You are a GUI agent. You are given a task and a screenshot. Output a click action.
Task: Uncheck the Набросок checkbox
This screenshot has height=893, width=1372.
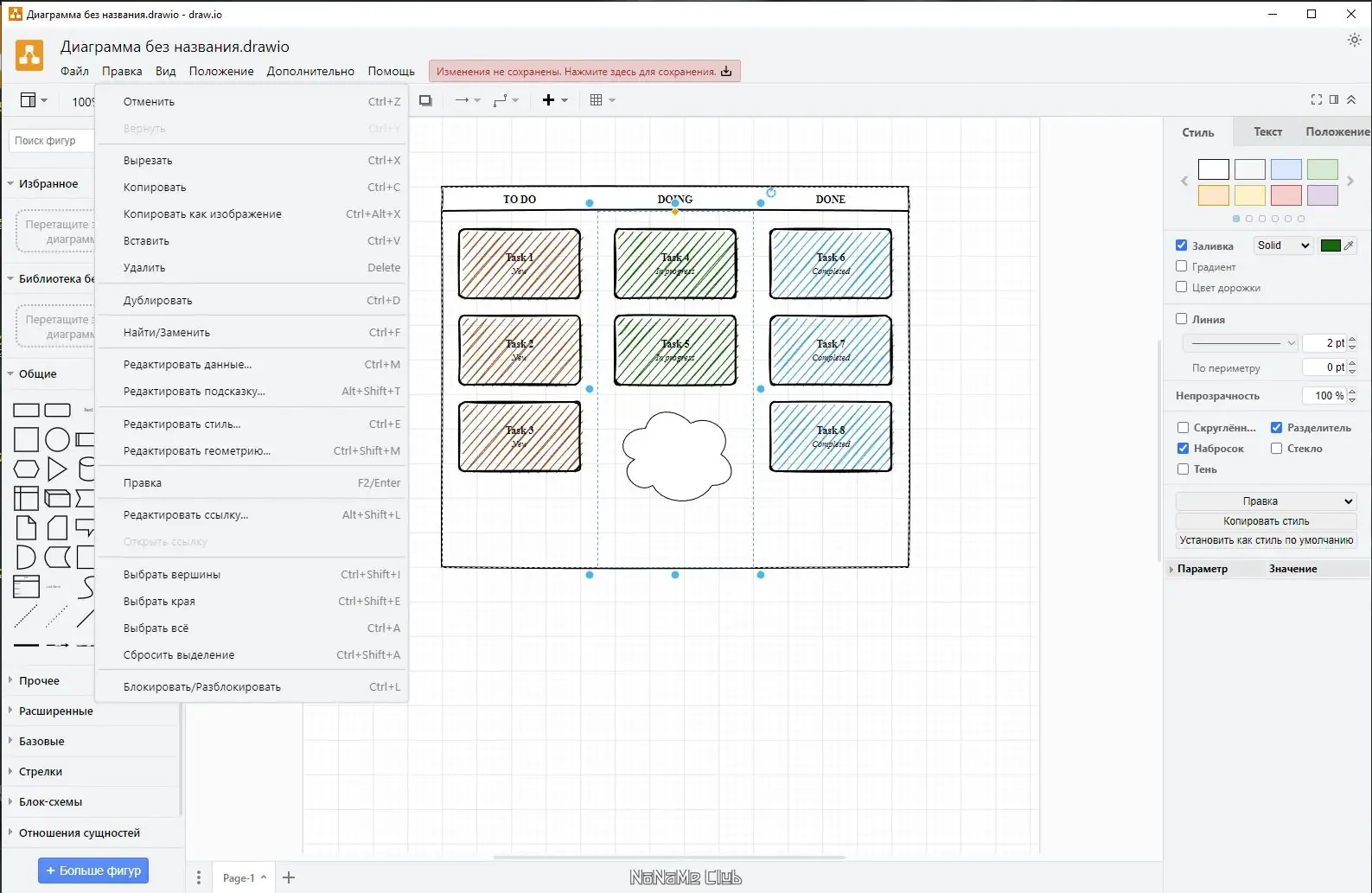pyautogui.click(x=1183, y=448)
